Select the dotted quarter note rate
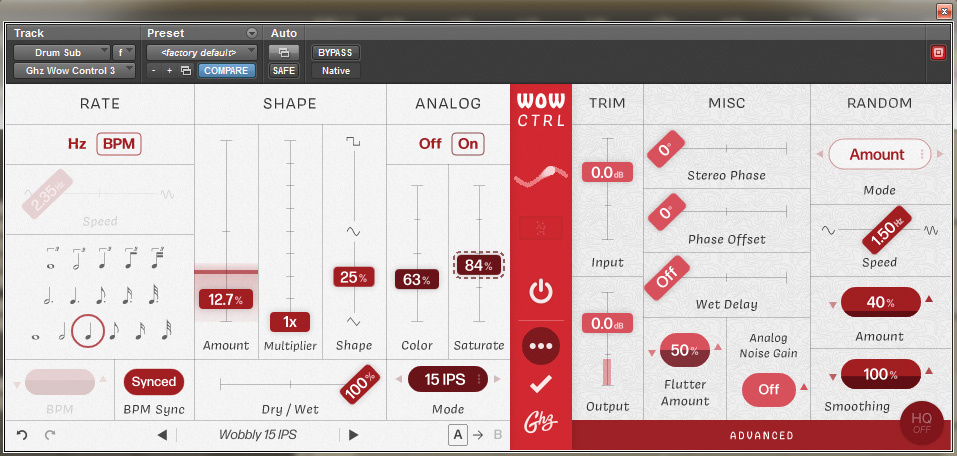The width and height of the screenshot is (957, 456). [74, 295]
